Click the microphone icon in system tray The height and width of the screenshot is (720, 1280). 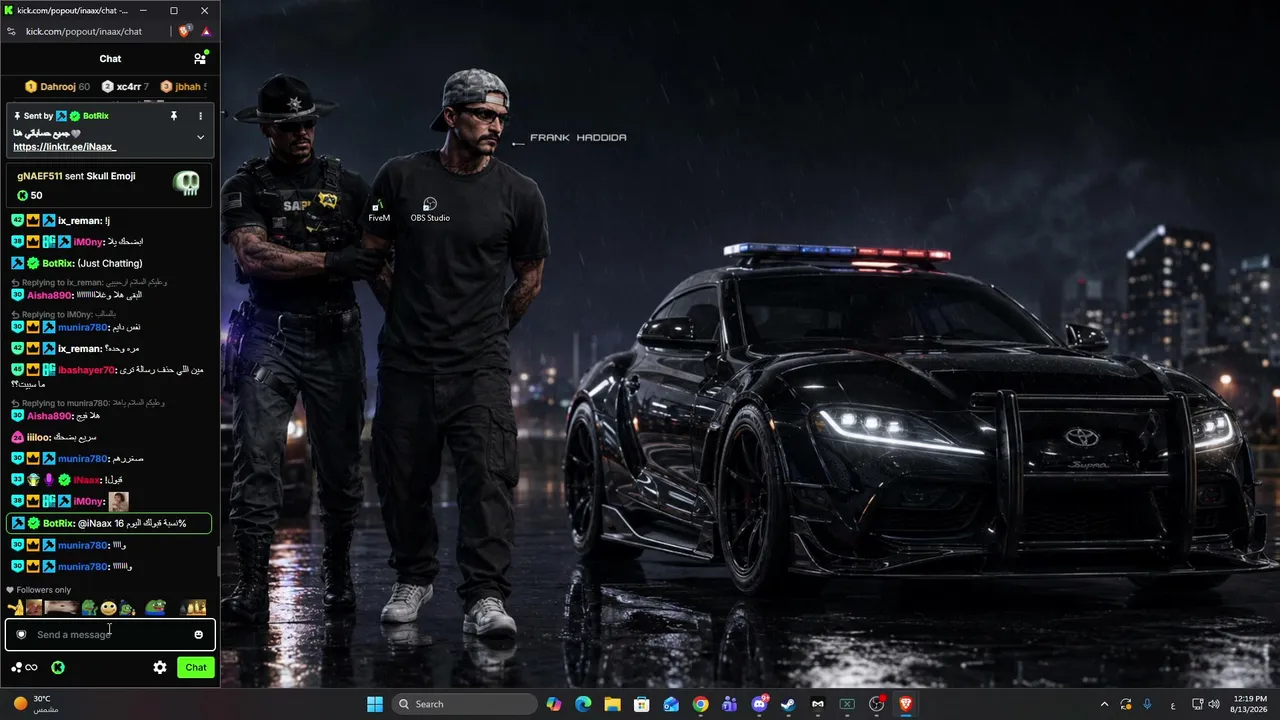[1147, 704]
